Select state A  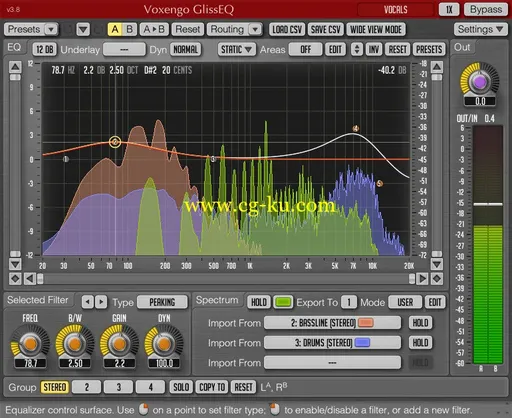tap(115, 29)
